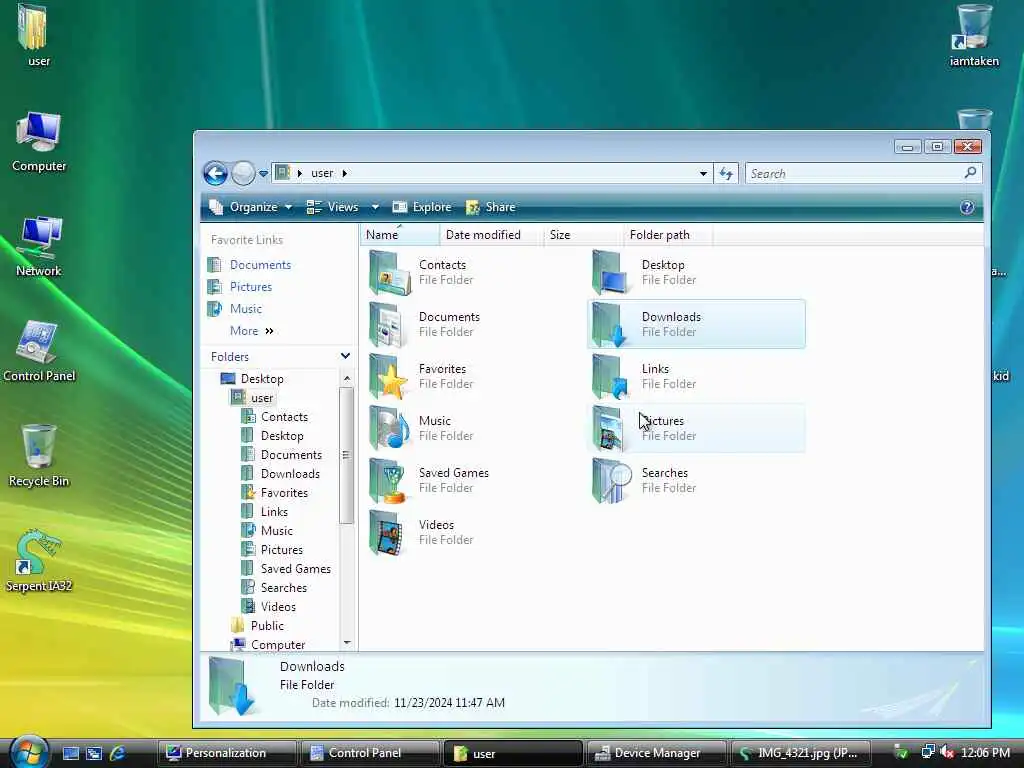Collapse the Folders pane chevron

point(345,356)
